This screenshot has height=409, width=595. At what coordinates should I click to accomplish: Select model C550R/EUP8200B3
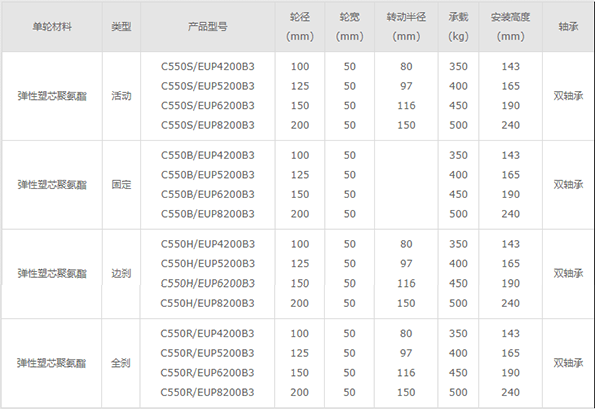coord(207,392)
